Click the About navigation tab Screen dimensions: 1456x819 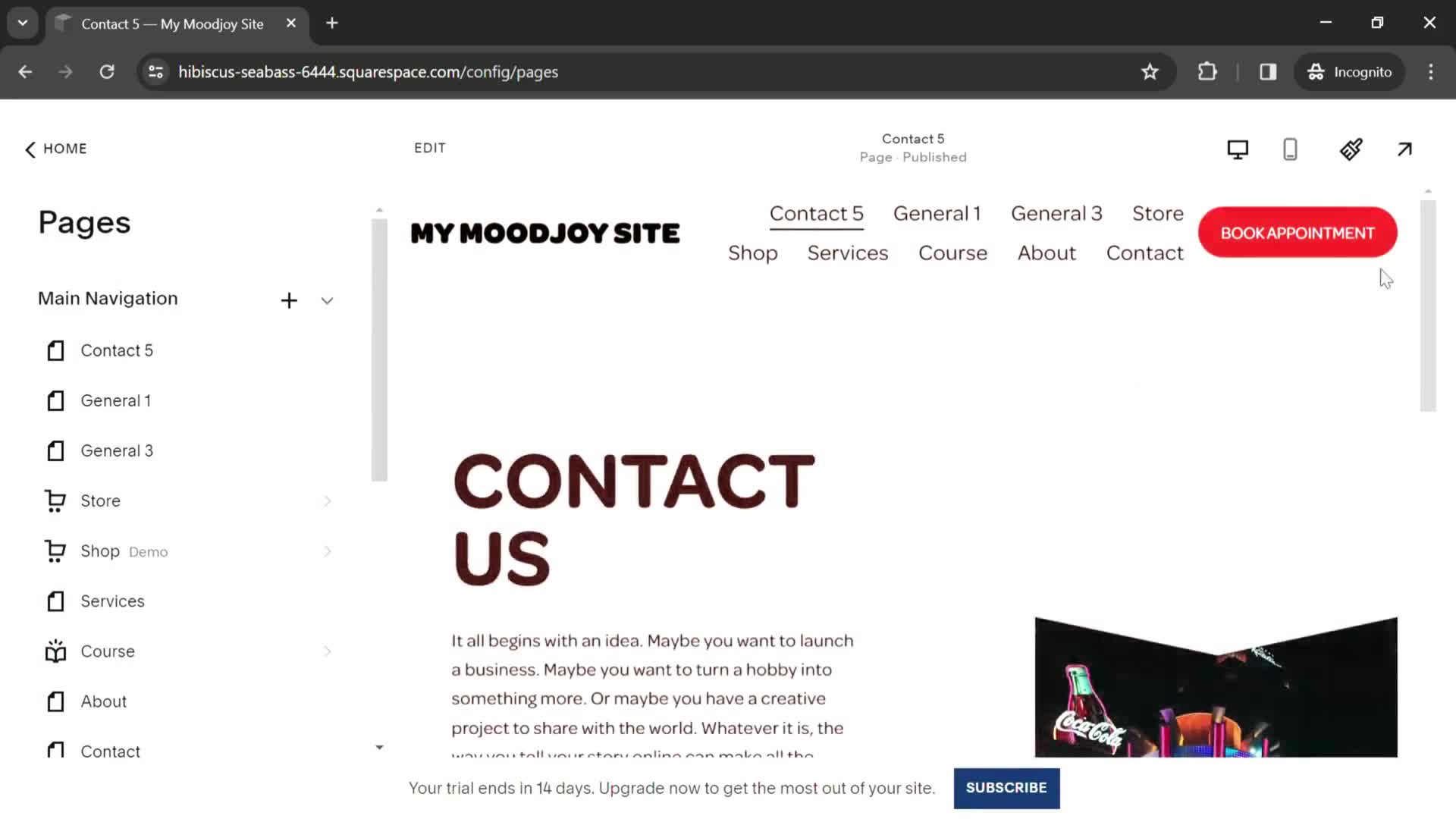click(x=1046, y=252)
